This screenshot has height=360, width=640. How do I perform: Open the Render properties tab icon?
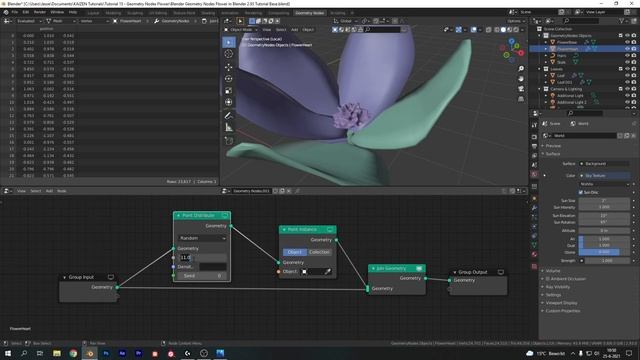[534, 137]
